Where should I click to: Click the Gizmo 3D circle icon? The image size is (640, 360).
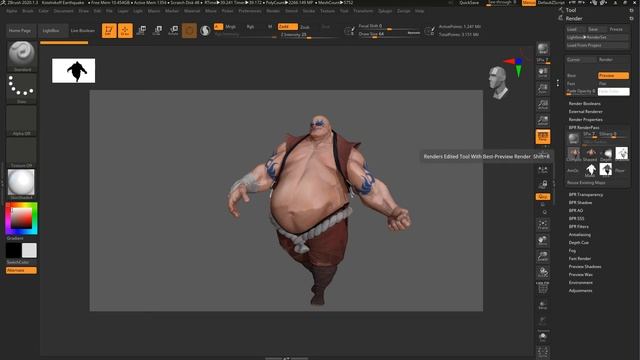pos(189,31)
